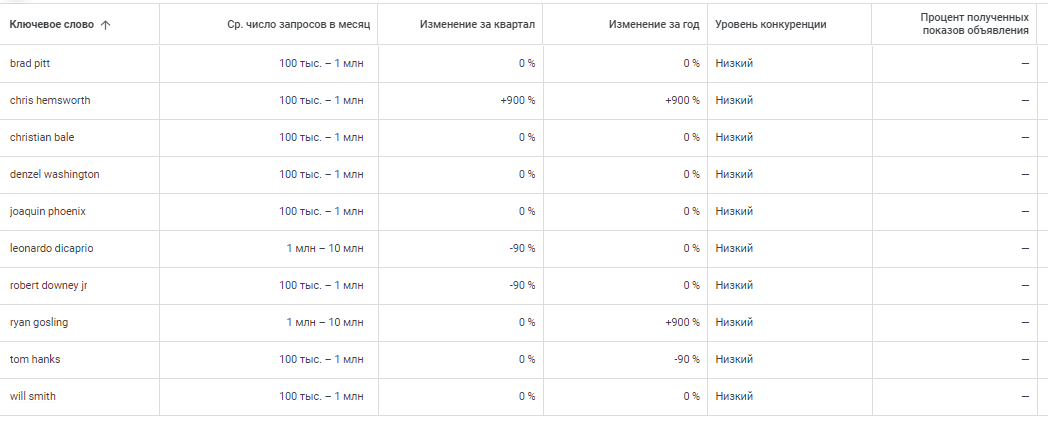Click the Ключевое слово header text

52,24
